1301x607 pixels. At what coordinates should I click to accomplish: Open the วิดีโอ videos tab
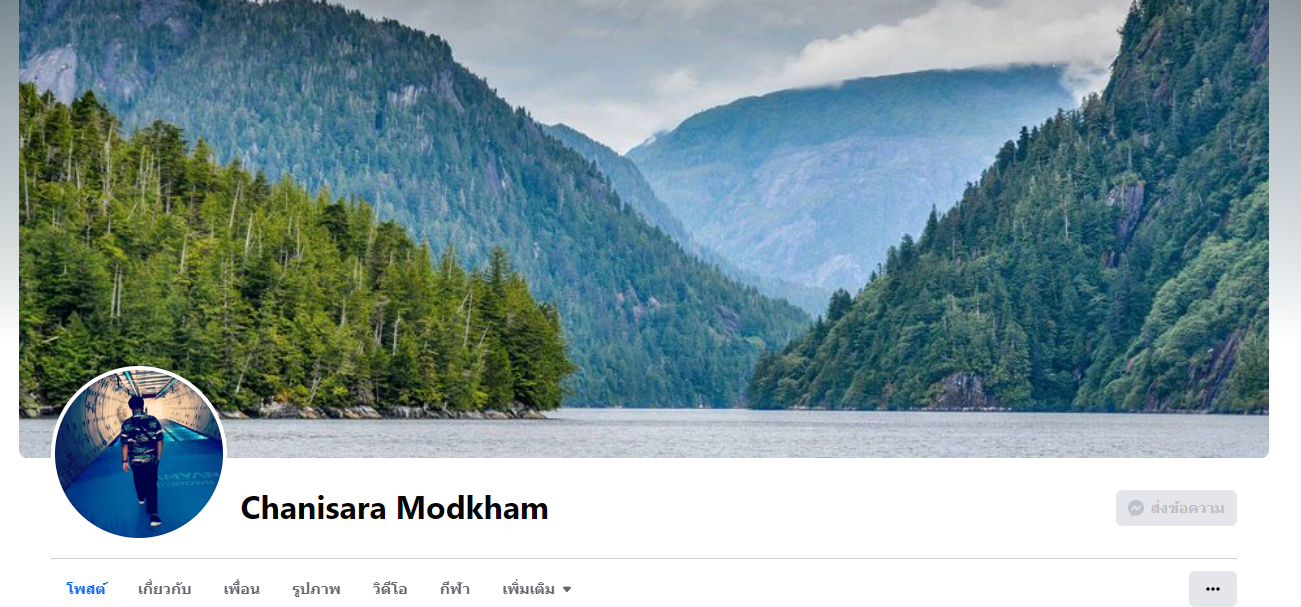(x=390, y=589)
